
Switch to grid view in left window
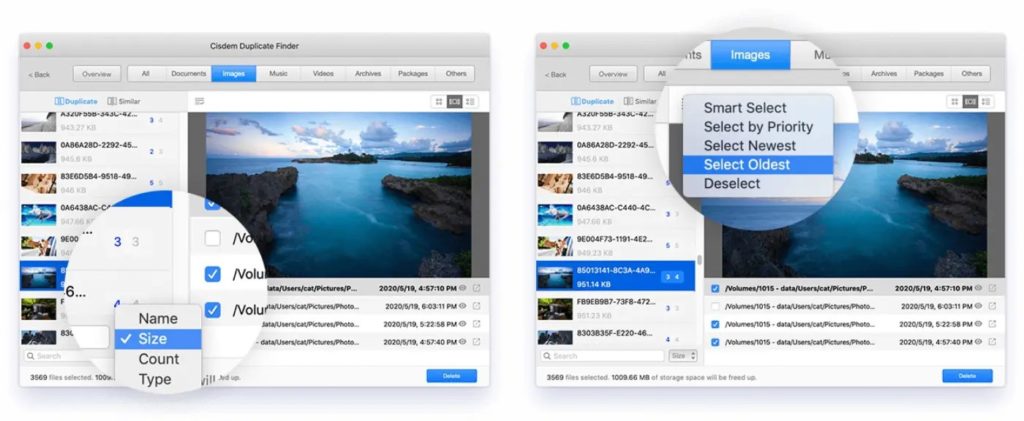click(x=438, y=102)
